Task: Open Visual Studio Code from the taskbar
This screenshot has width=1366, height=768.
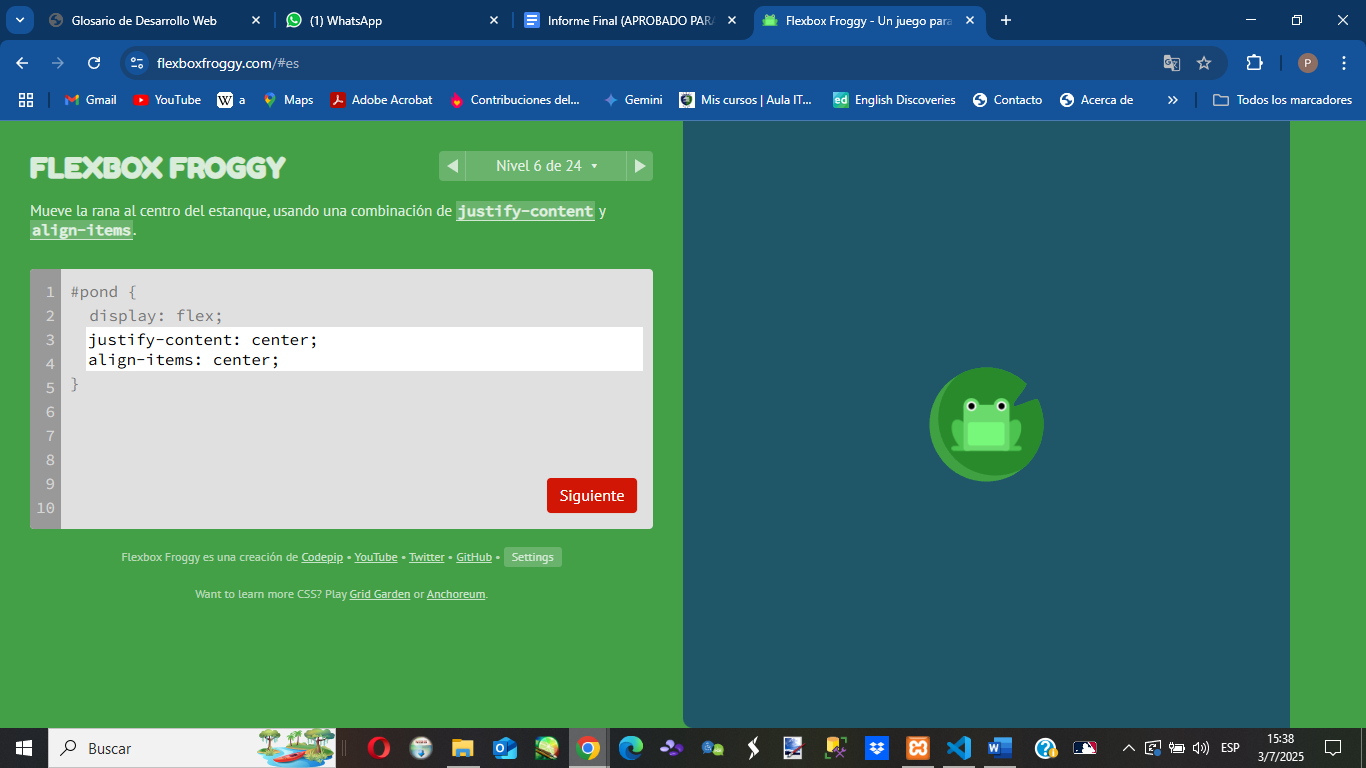Action: [959, 748]
